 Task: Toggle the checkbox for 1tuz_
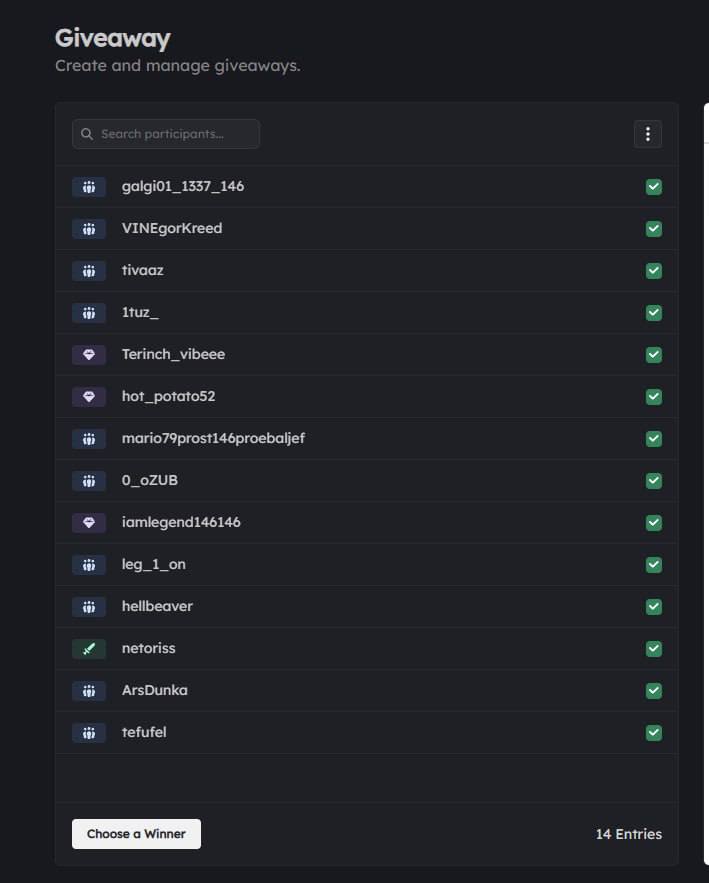click(x=654, y=313)
